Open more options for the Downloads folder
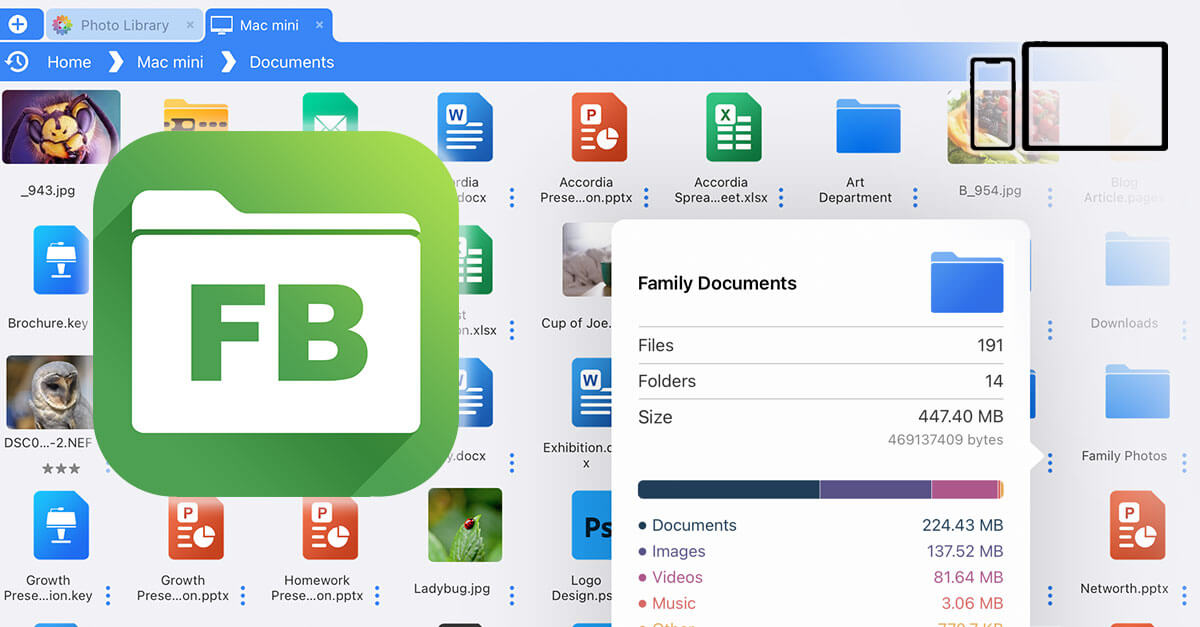Screen dimensions: 1200x627 point(1185,330)
